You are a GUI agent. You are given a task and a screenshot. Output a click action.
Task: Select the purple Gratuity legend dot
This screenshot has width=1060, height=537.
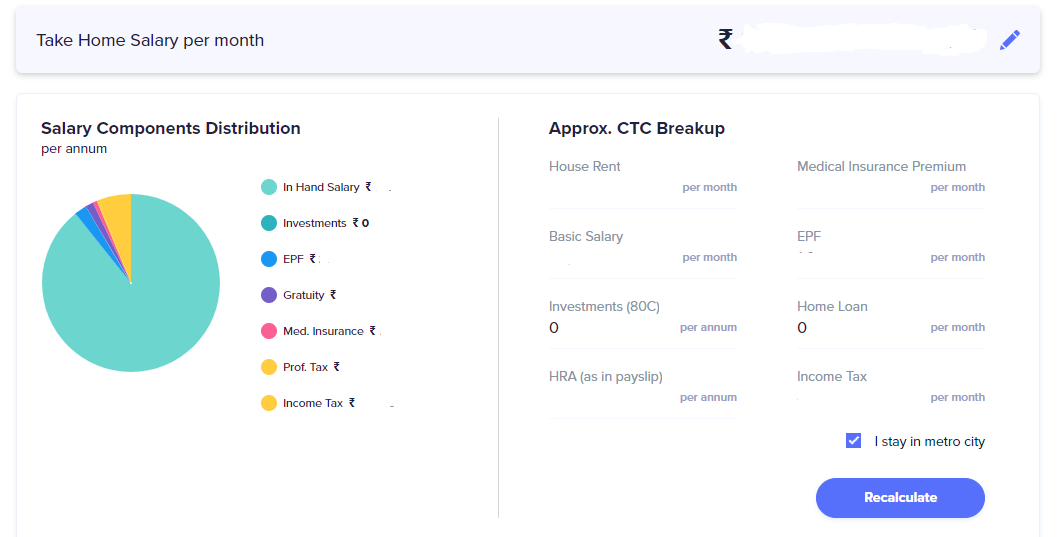pos(268,295)
